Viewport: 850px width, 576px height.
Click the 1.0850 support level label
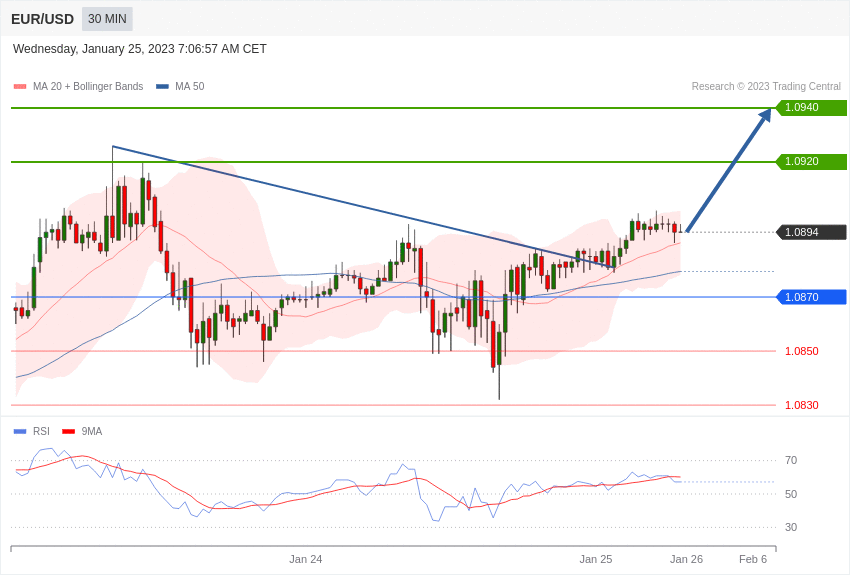pyautogui.click(x=801, y=351)
